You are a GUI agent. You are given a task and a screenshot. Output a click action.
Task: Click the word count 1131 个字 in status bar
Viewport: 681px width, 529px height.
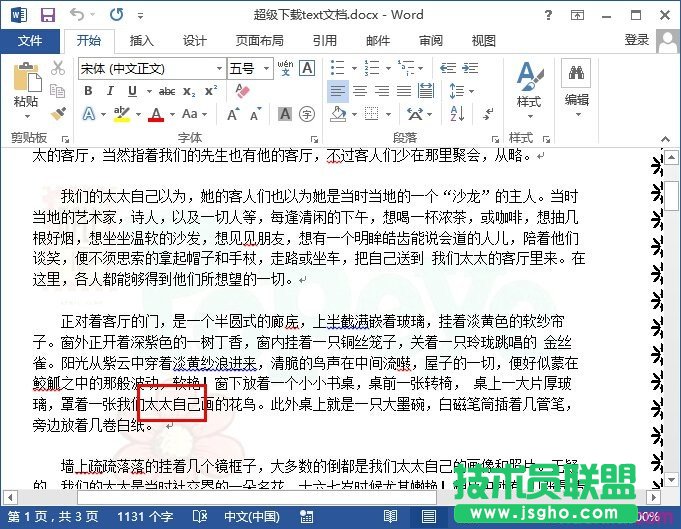pos(144,518)
